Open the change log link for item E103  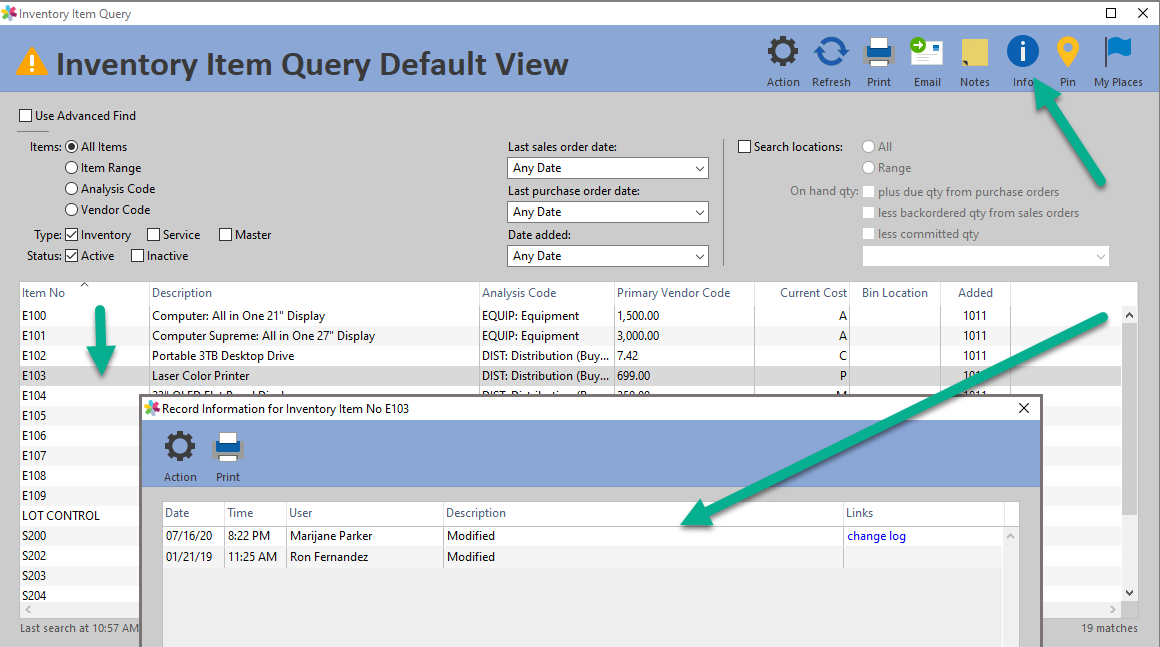click(876, 536)
